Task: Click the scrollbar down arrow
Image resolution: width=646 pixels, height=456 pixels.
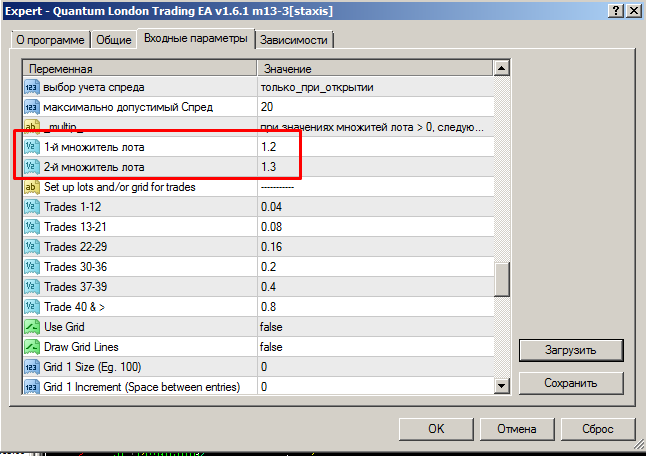Action: coord(501,386)
